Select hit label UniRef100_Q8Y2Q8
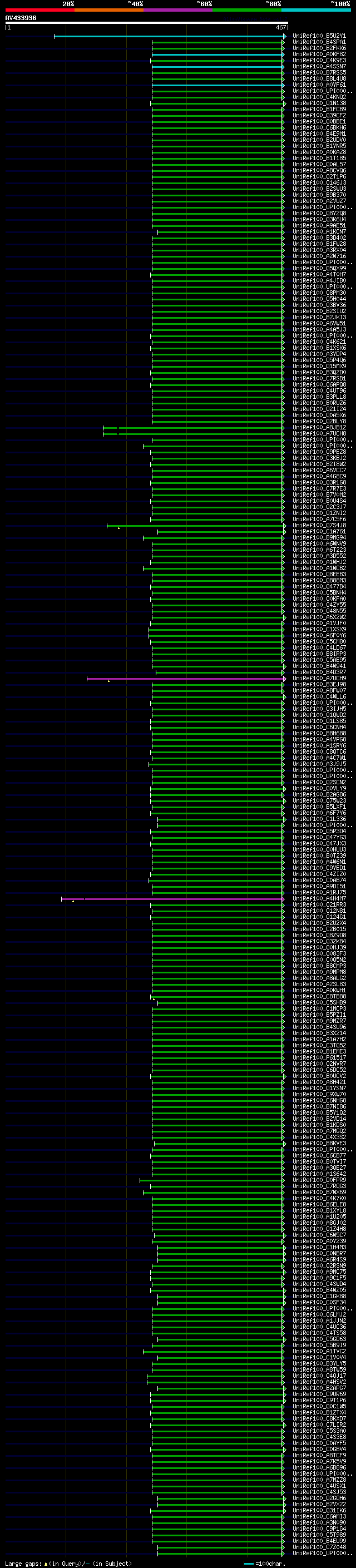Viewport: 356px width, 1568px height. tap(319, 214)
